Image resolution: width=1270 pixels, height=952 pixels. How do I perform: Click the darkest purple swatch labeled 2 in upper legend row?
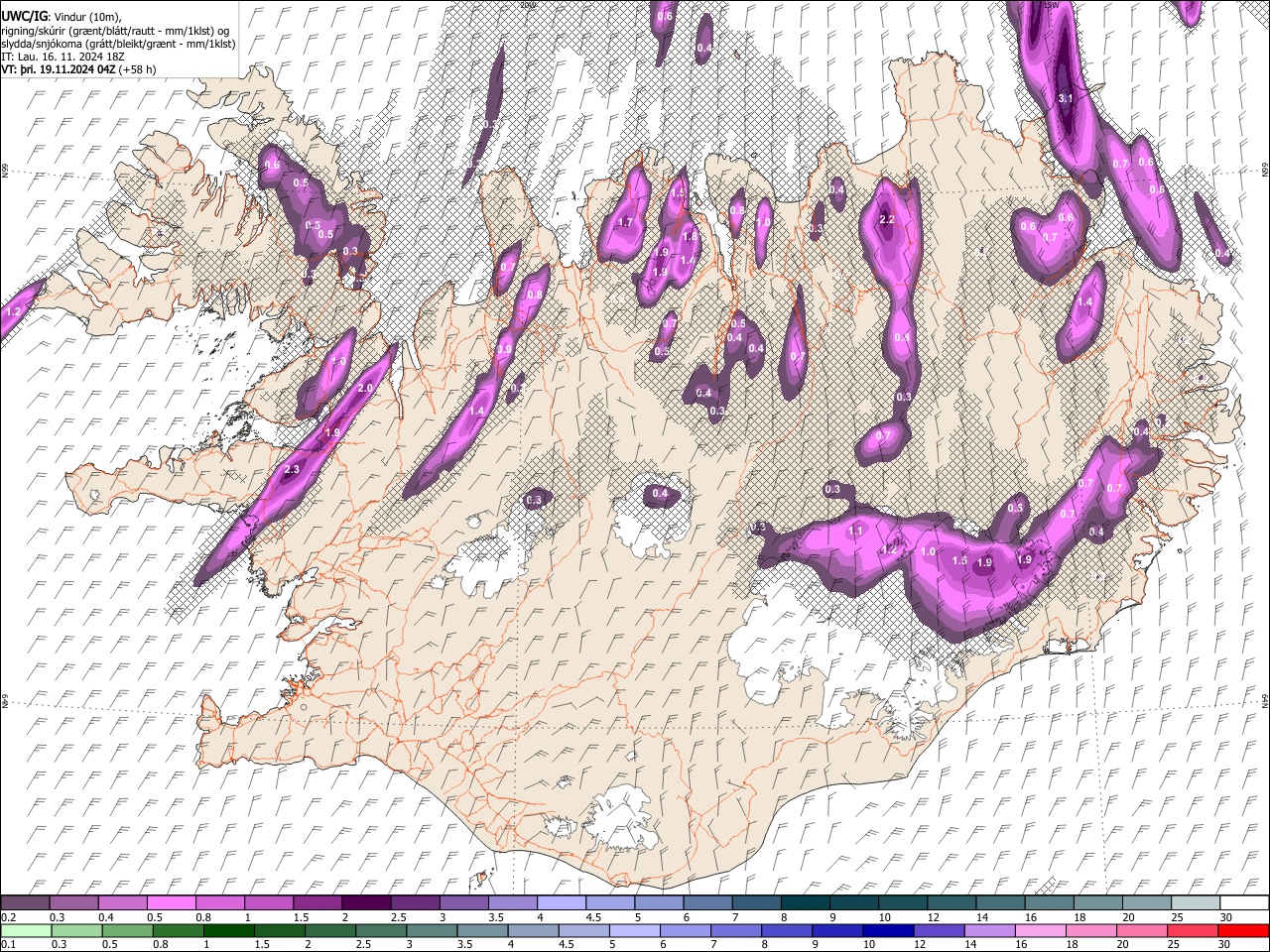pyautogui.click(x=366, y=903)
